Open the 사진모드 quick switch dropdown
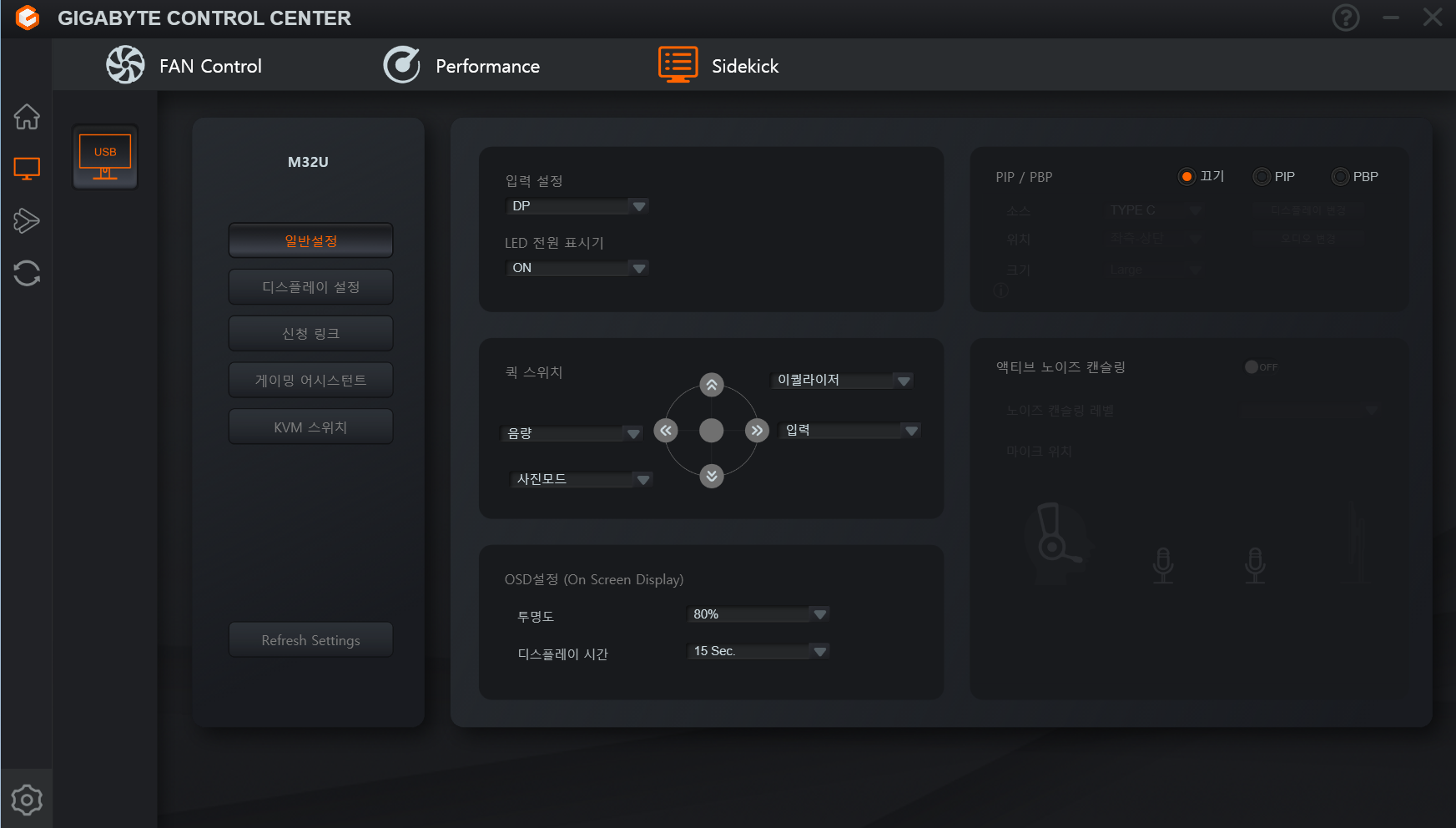The image size is (1456, 828). coord(582,479)
